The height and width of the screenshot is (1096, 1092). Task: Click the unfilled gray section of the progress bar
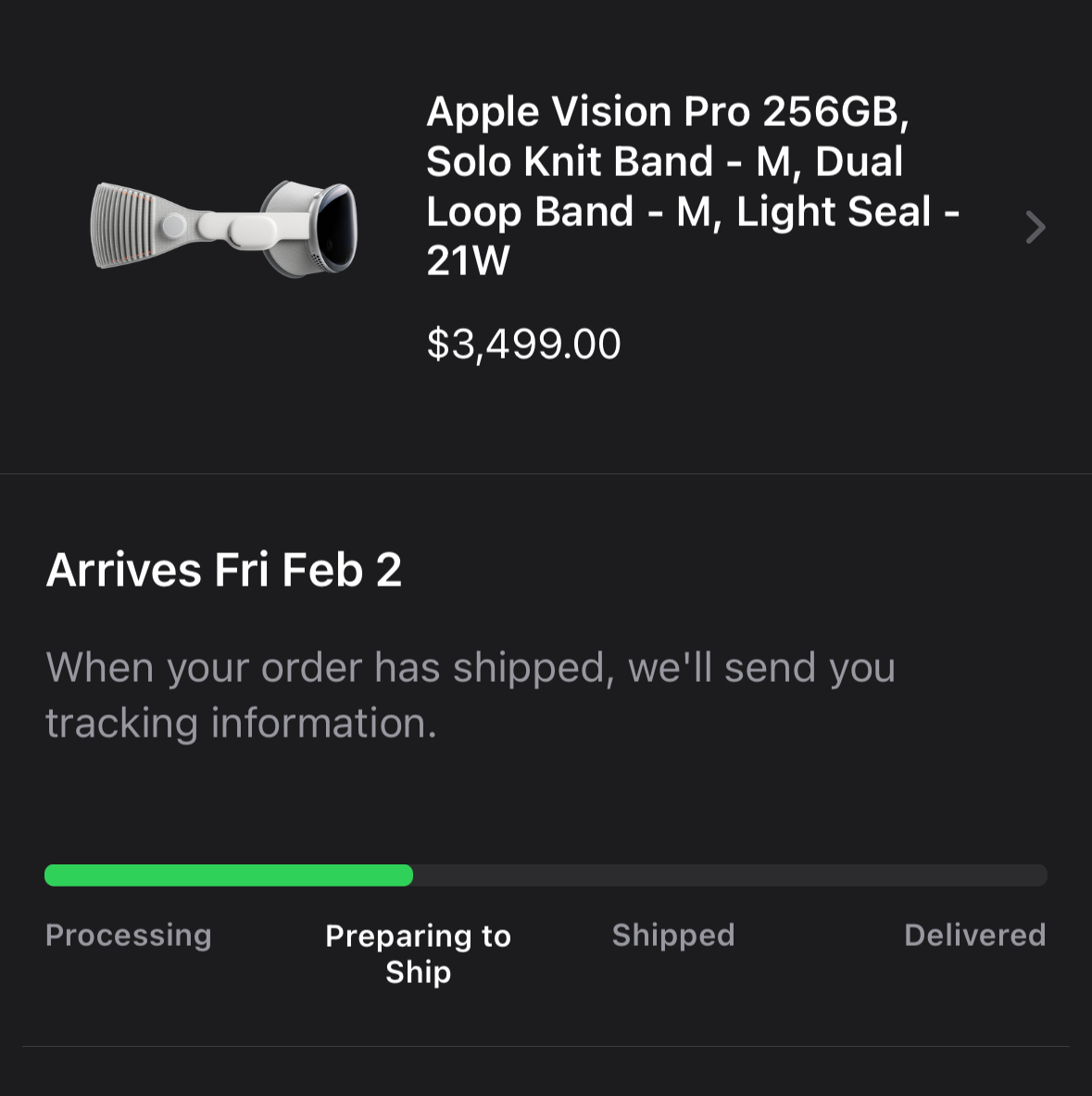pos(730,876)
